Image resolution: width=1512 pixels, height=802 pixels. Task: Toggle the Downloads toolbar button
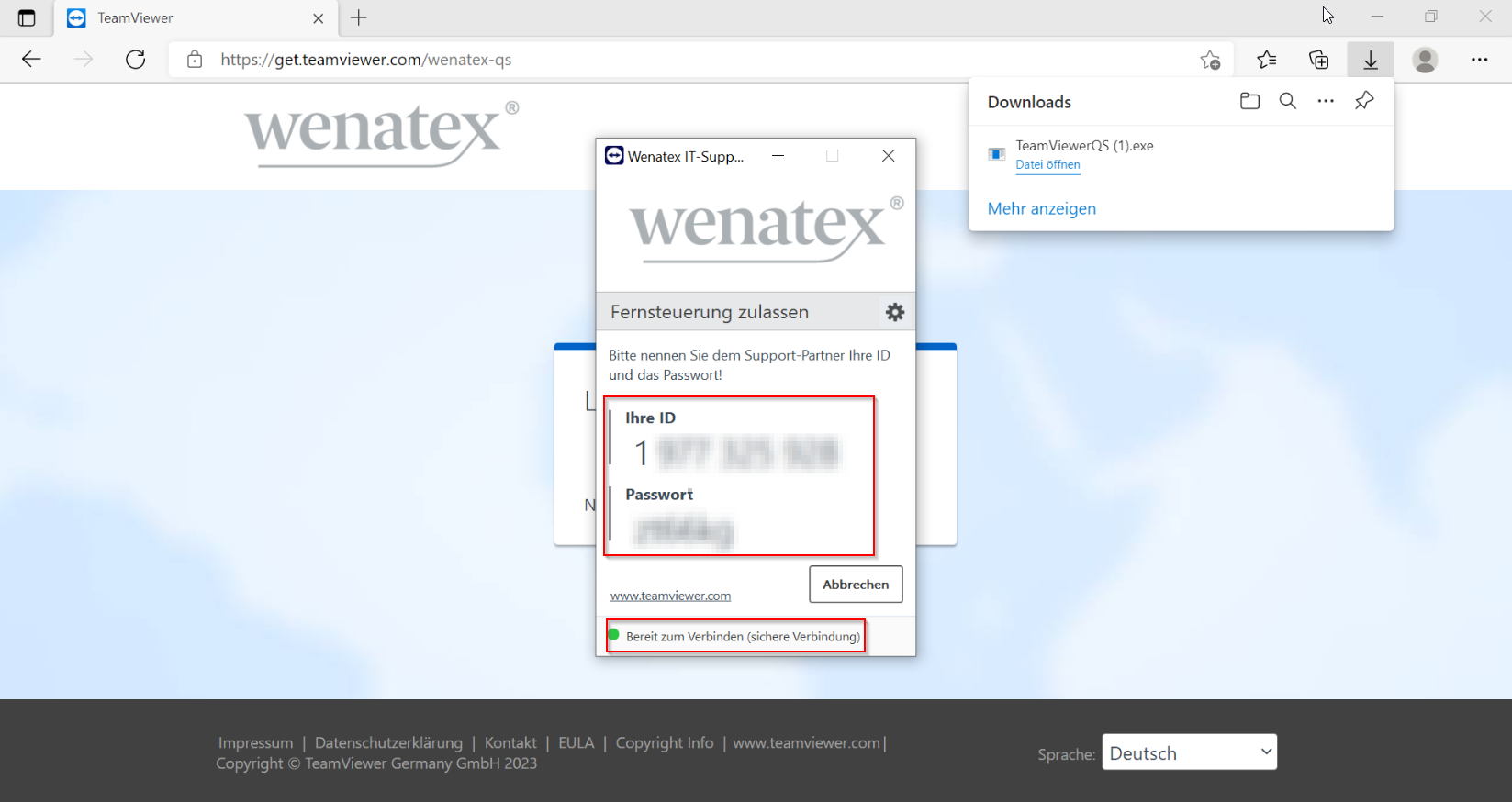tap(1371, 60)
